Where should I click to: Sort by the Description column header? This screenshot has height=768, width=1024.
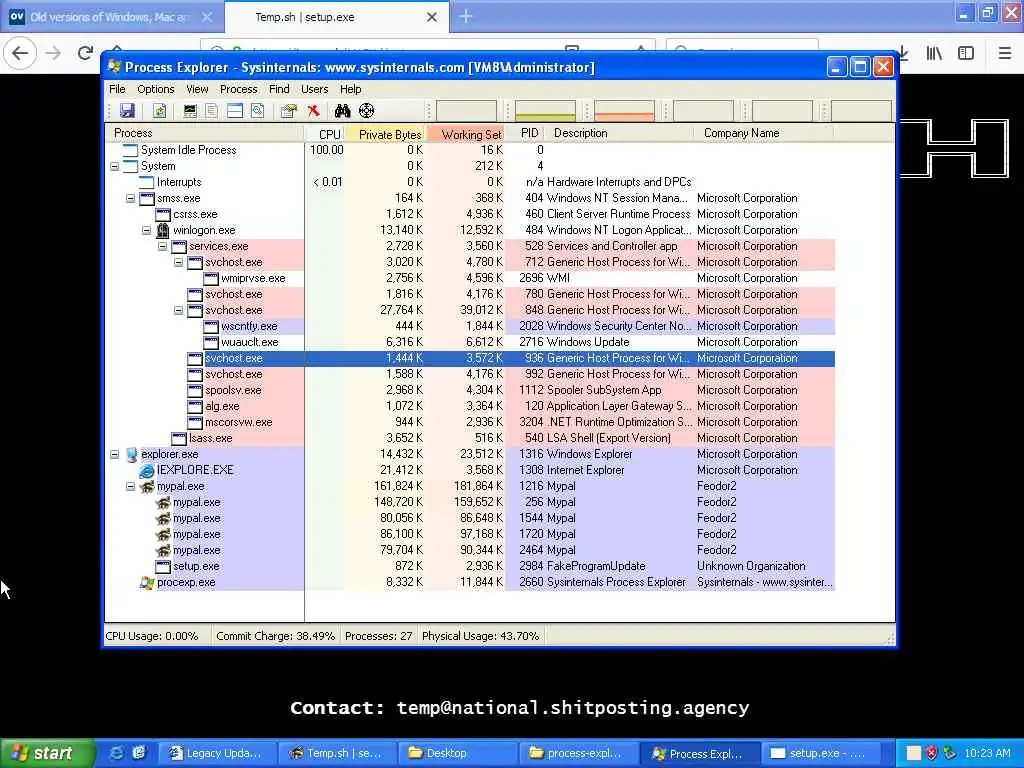(620, 133)
